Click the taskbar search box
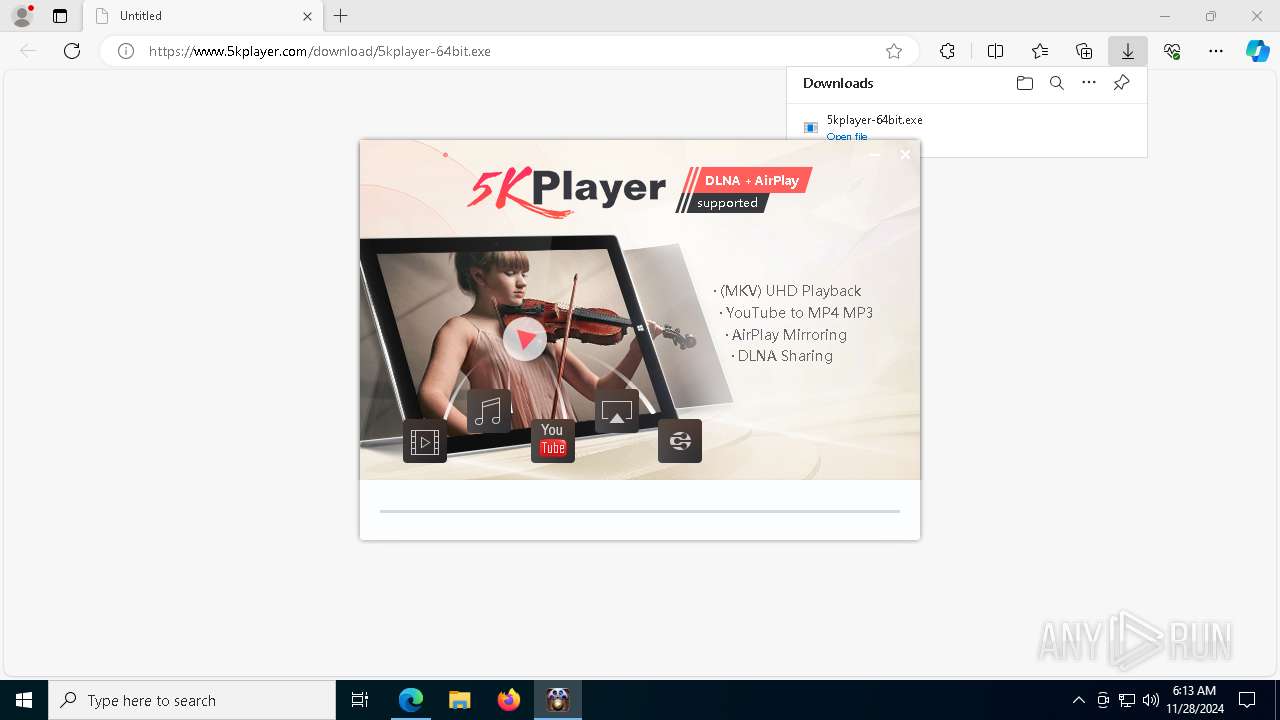This screenshot has width=1280, height=720. coord(192,700)
